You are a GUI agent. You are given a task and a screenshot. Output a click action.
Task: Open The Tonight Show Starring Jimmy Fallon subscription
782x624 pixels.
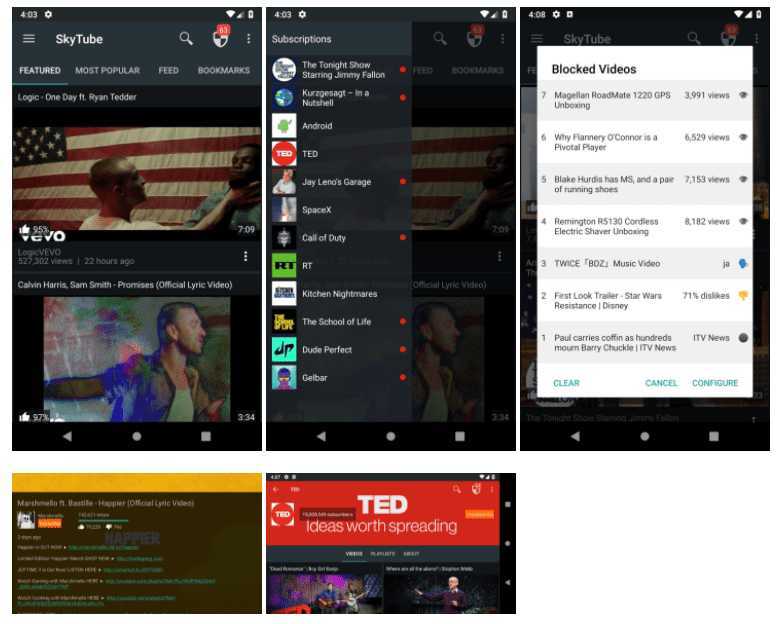(339, 70)
